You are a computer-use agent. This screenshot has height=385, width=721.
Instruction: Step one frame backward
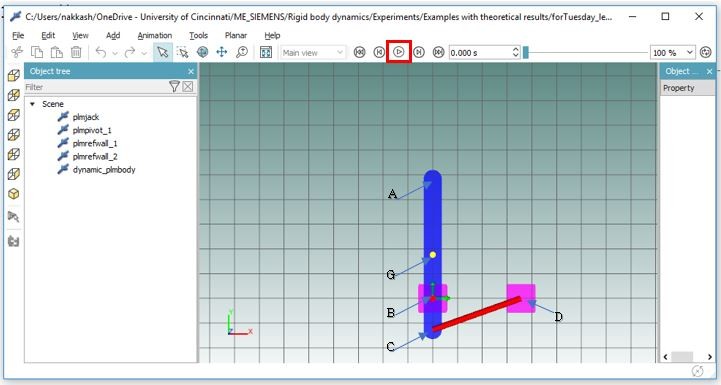click(x=379, y=52)
